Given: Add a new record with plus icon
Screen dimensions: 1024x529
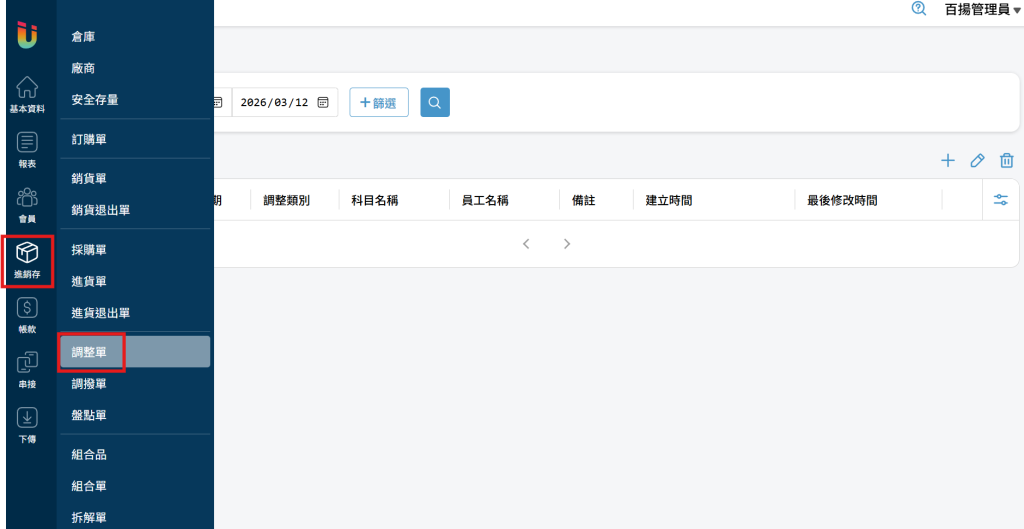Looking at the screenshot, I should [x=948, y=161].
